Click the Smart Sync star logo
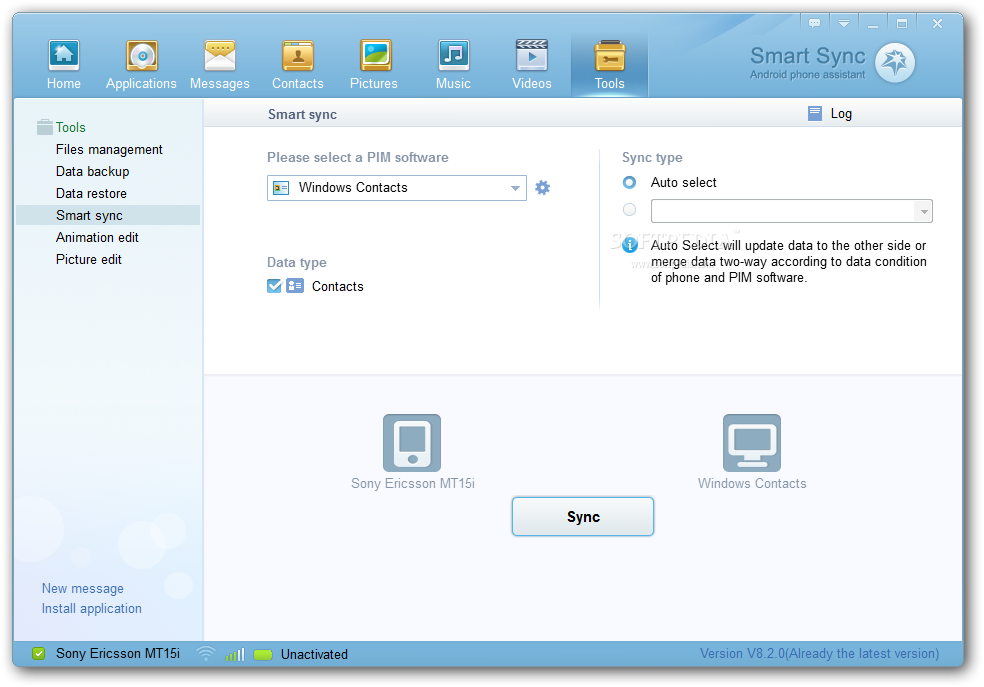Image resolution: width=984 pixels, height=687 pixels. pyautogui.click(x=895, y=63)
